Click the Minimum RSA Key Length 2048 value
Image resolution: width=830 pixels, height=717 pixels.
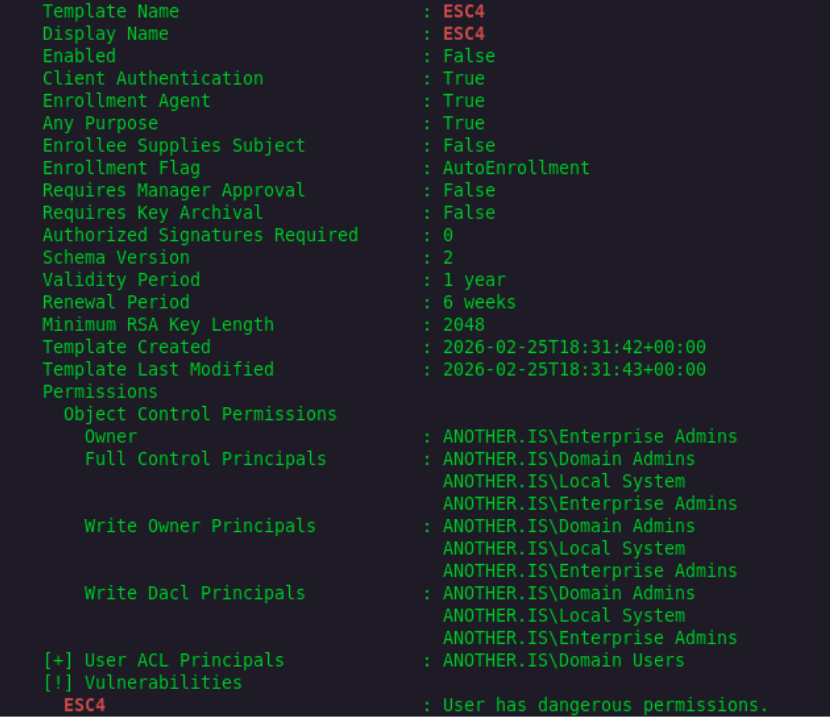click(x=464, y=325)
